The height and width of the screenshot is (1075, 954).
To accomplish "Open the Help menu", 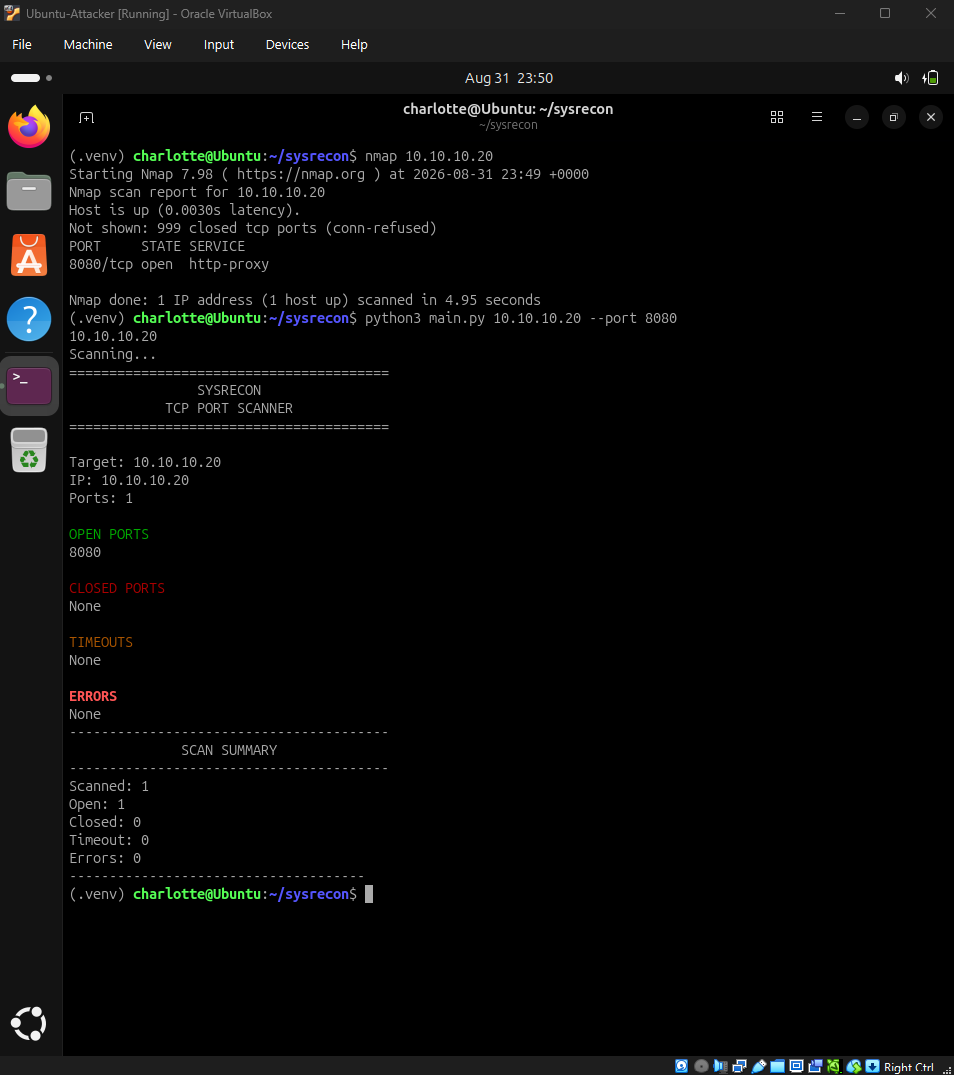I will click(x=354, y=45).
